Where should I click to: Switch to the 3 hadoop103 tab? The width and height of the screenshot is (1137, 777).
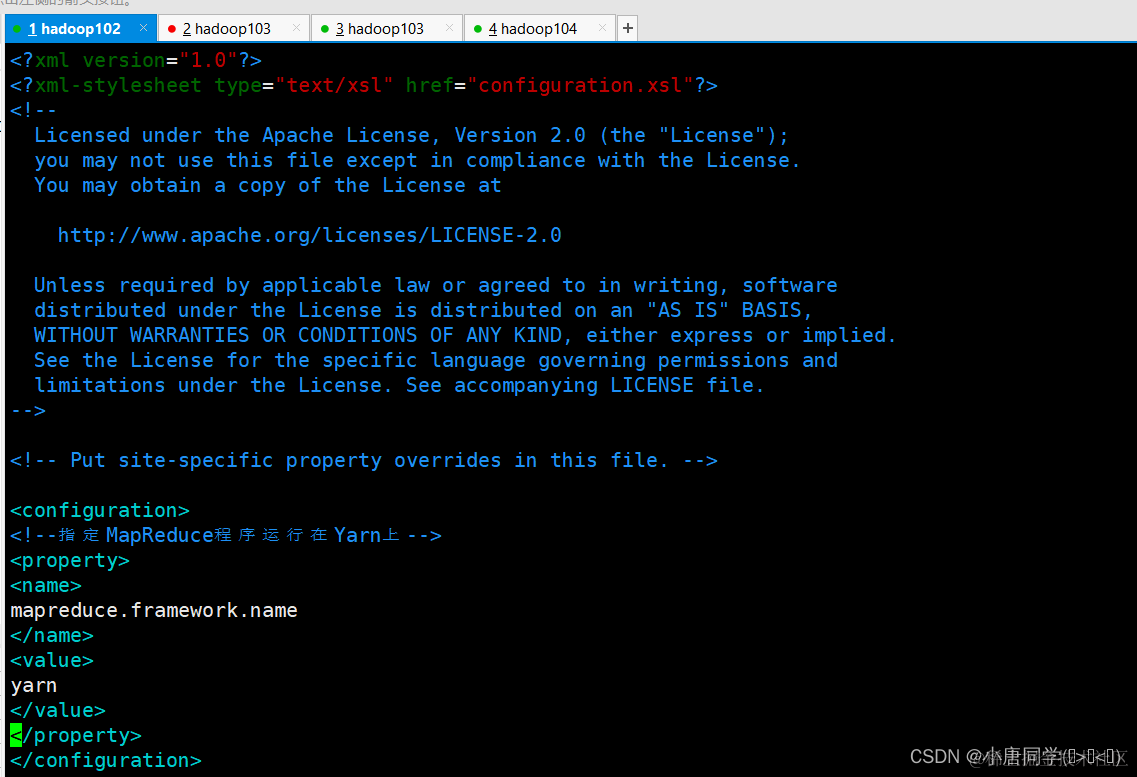tap(386, 28)
